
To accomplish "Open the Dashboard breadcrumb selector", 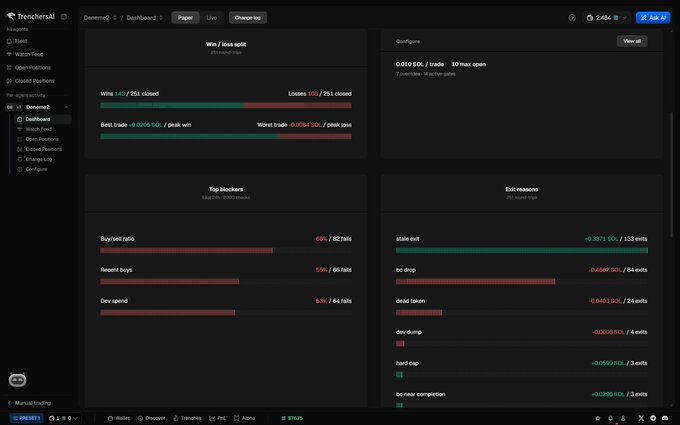I will pyautogui.click(x=145, y=18).
